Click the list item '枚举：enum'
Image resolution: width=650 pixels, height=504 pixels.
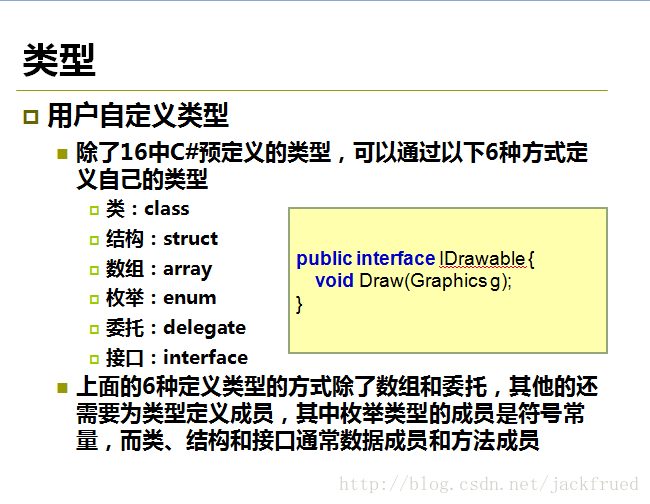(161, 298)
